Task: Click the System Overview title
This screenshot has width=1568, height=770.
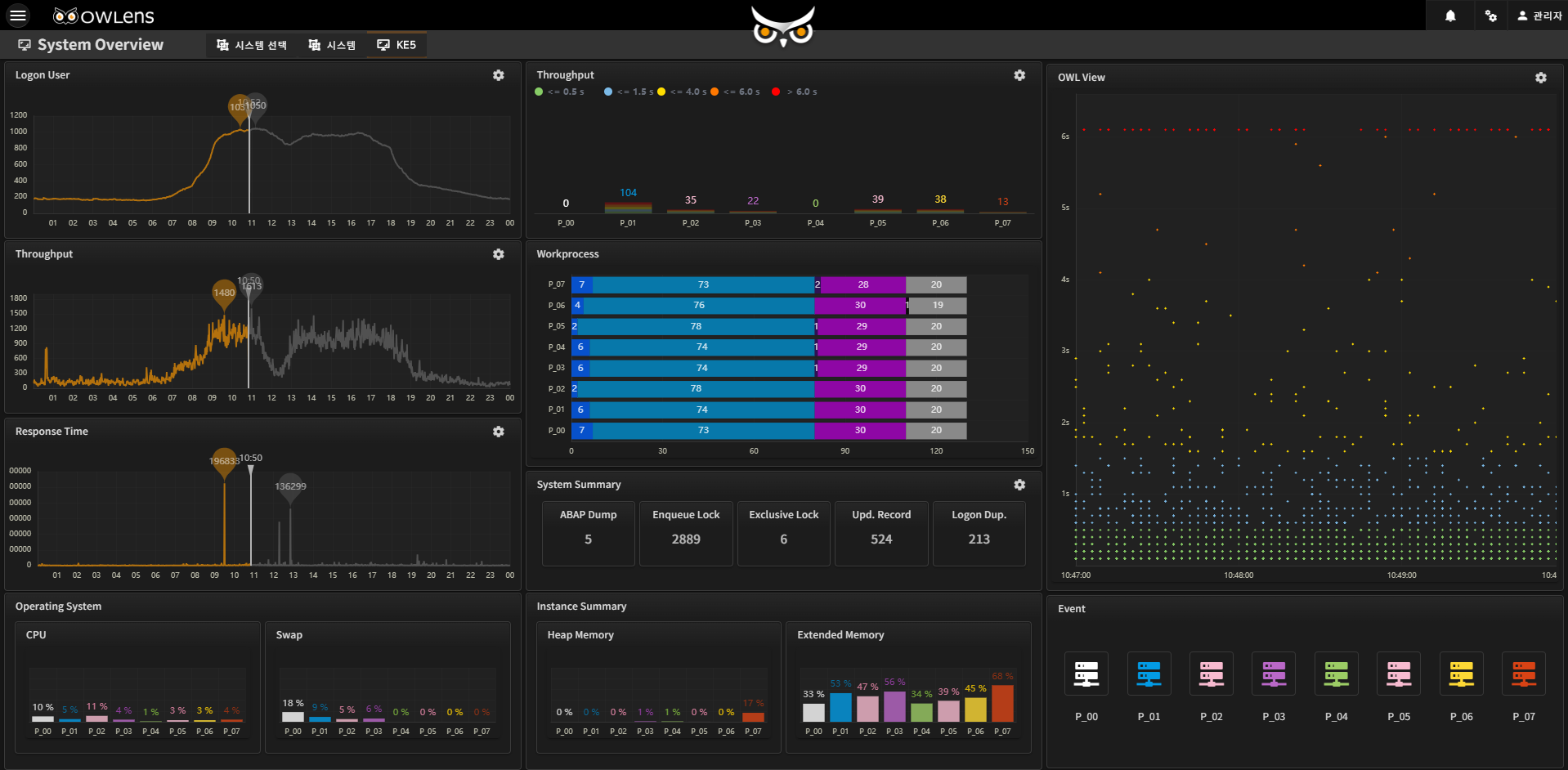Action: [x=101, y=45]
